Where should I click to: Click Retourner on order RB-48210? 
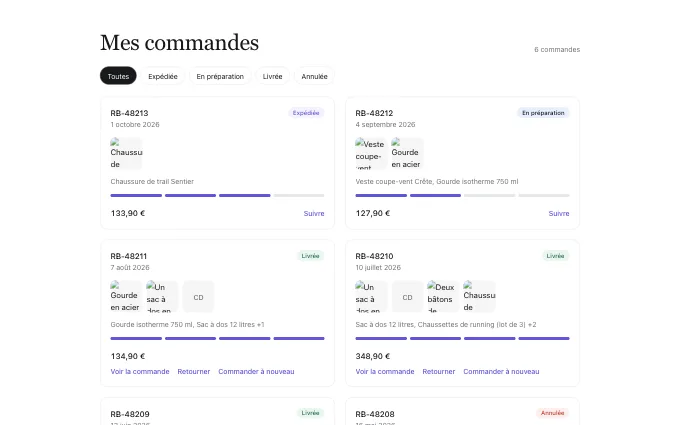point(438,372)
